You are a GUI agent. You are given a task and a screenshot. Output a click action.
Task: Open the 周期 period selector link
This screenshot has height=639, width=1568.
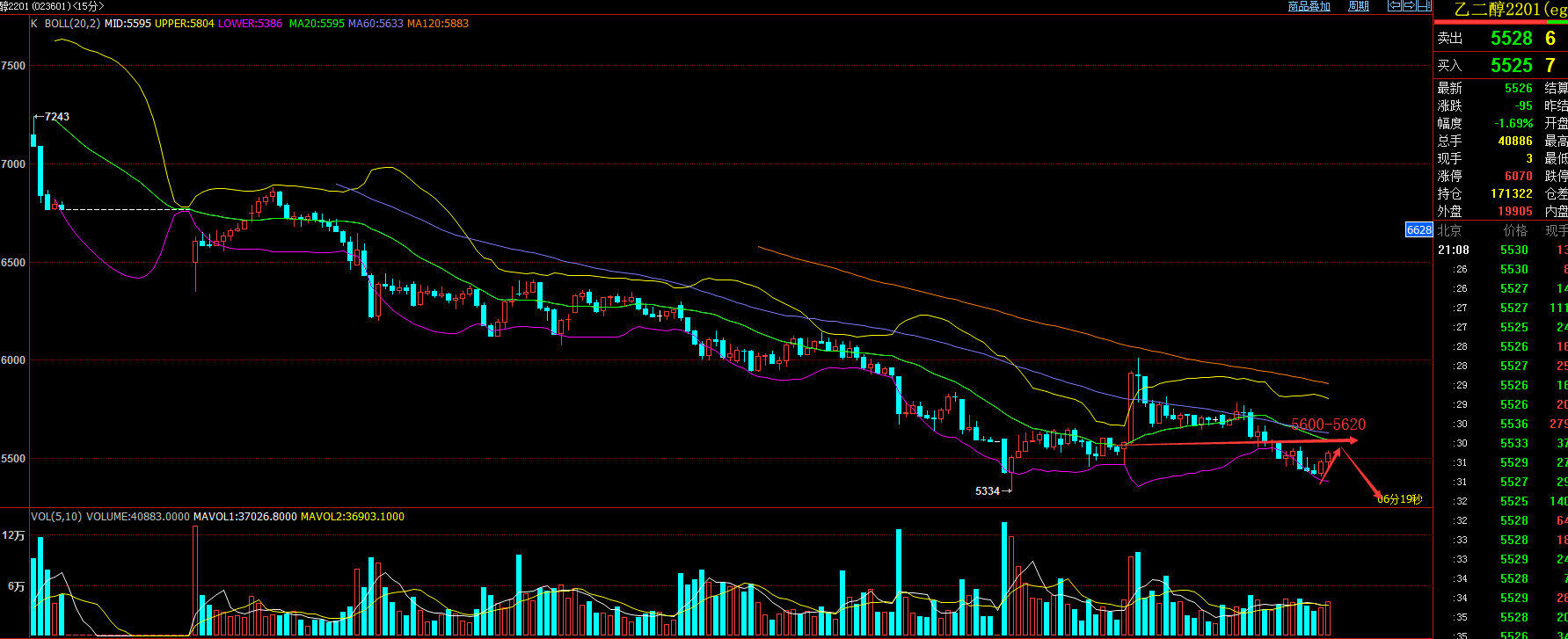1358,6
